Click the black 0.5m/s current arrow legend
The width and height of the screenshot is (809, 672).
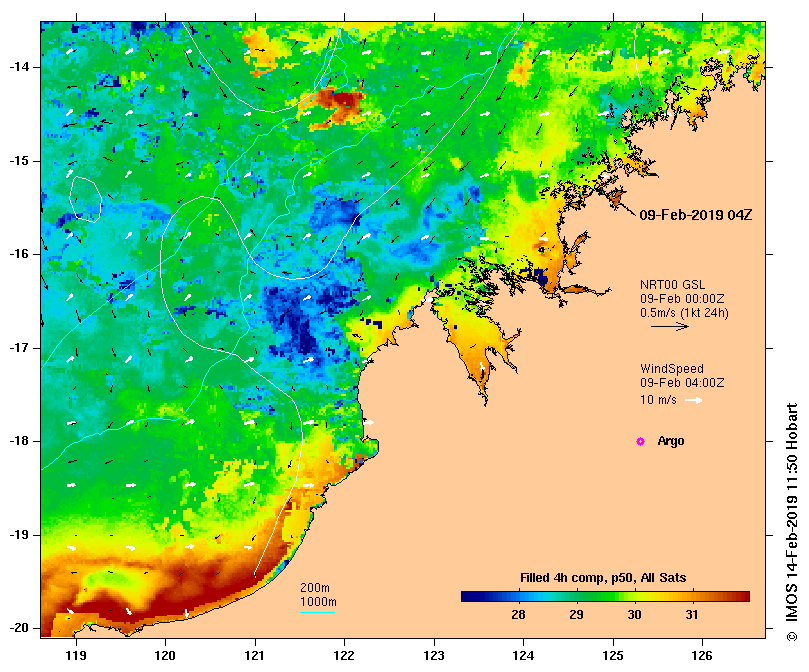click(670, 326)
